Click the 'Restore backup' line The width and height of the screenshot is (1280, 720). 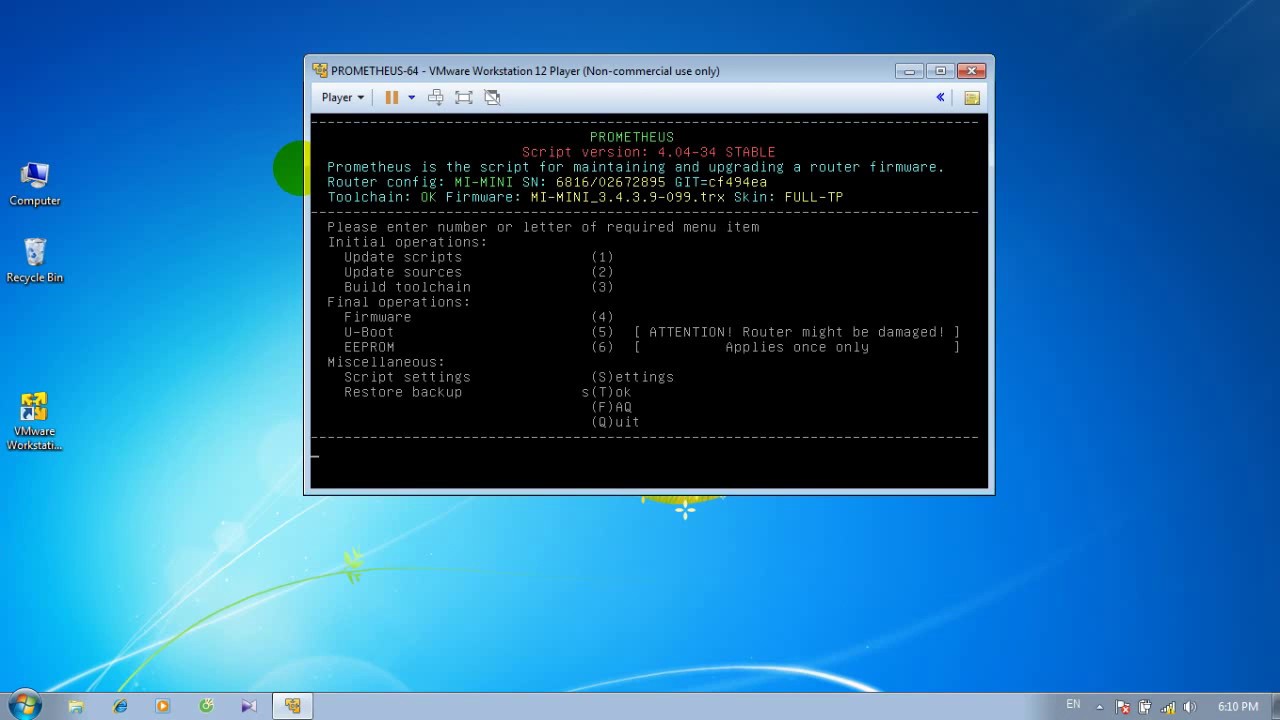pyautogui.click(x=487, y=392)
